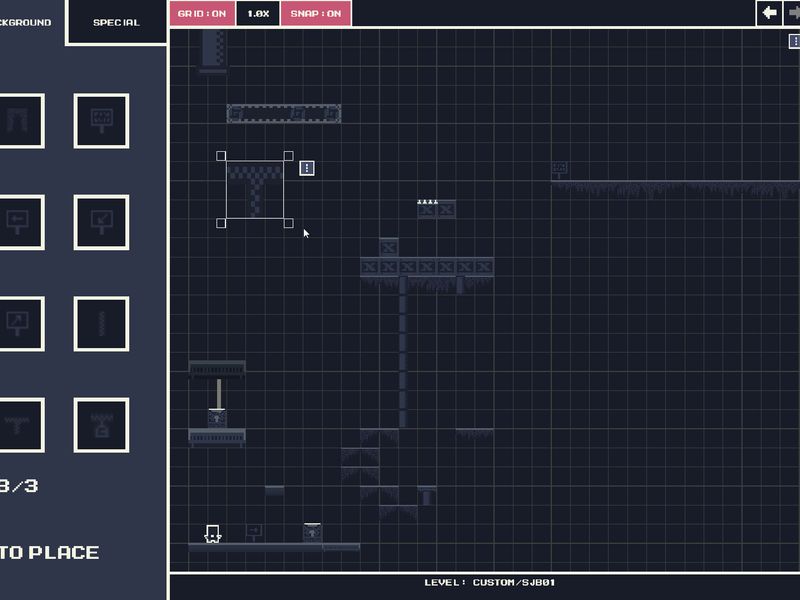Select the chain with hanging crate tile
The image size is (800, 600).
click(102, 425)
